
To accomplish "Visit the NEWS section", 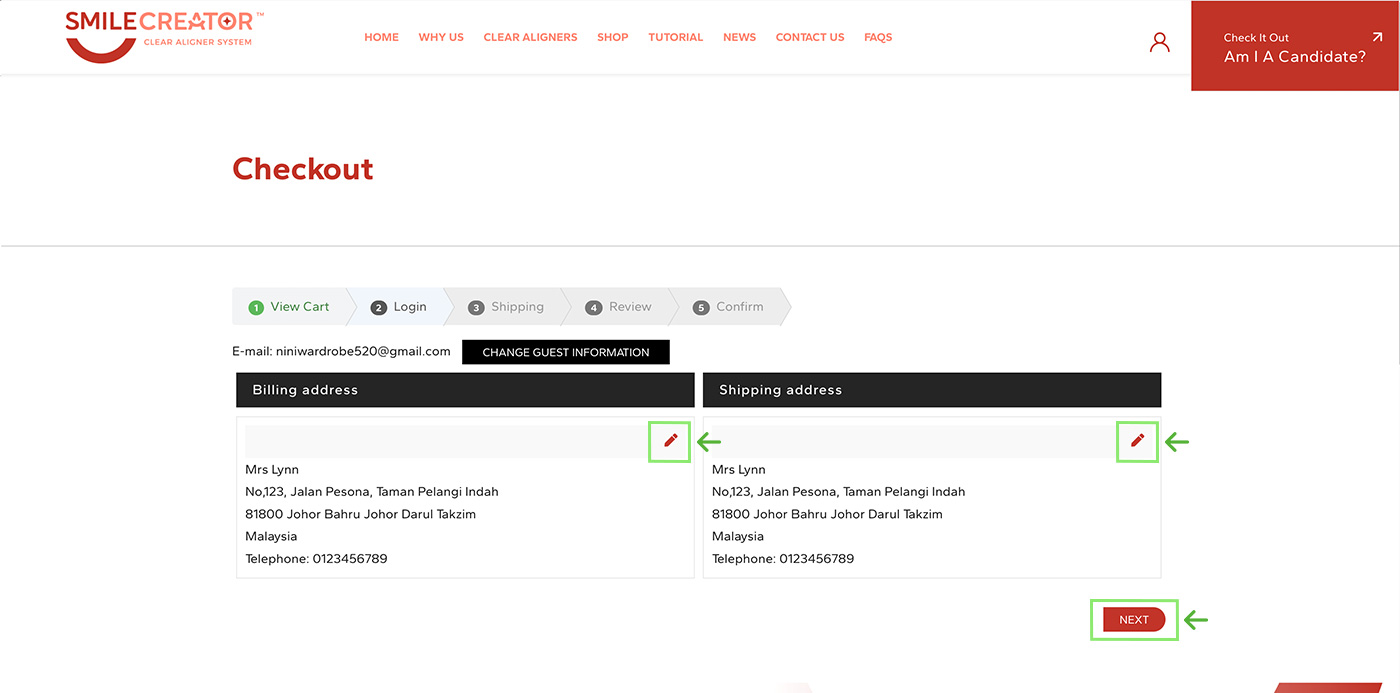I will tap(739, 37).
